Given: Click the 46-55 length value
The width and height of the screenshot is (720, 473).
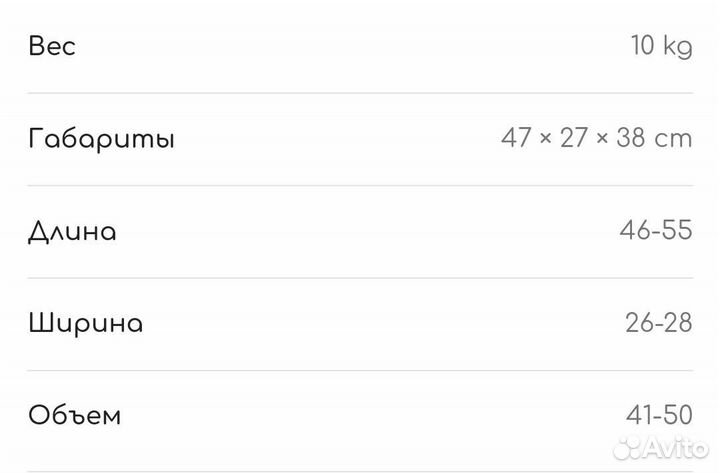Looking at the screenshot, I should click(x=655, y=232).
